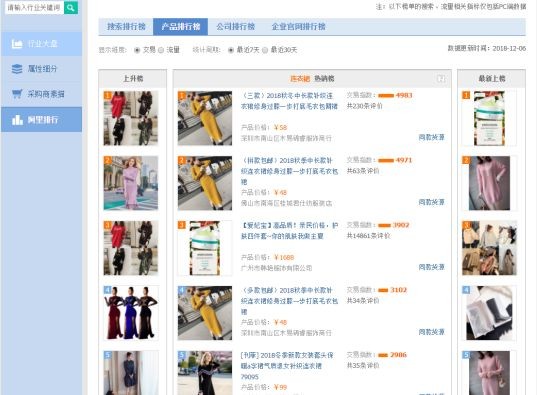Select the 流量 display dimension radio
The height and width of the screenshot is (395, 537).
pyautogui.click(x=161, y=50)
